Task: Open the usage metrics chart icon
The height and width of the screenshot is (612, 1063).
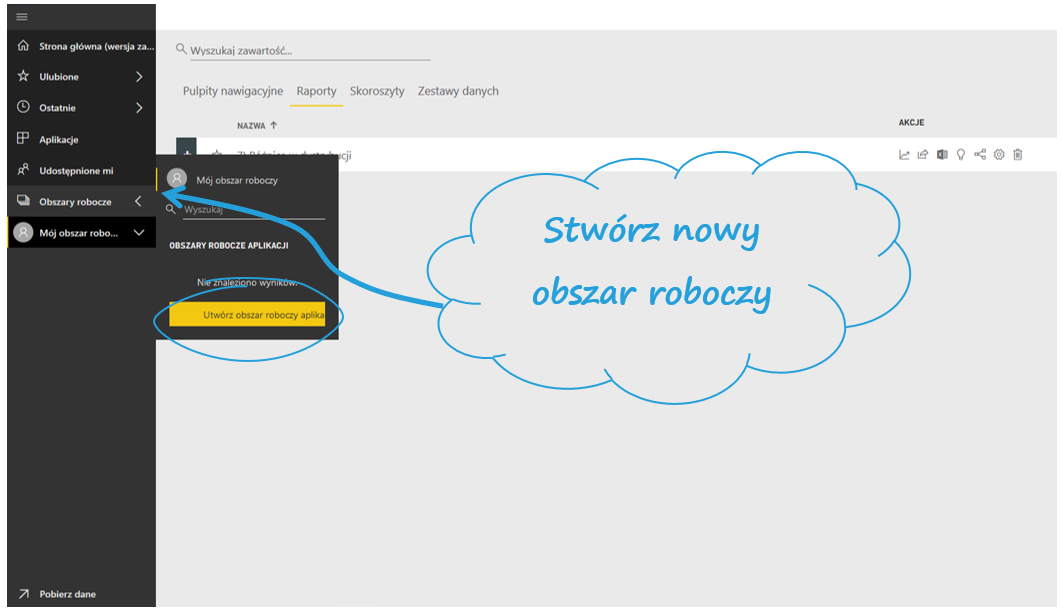Action: 904,155
